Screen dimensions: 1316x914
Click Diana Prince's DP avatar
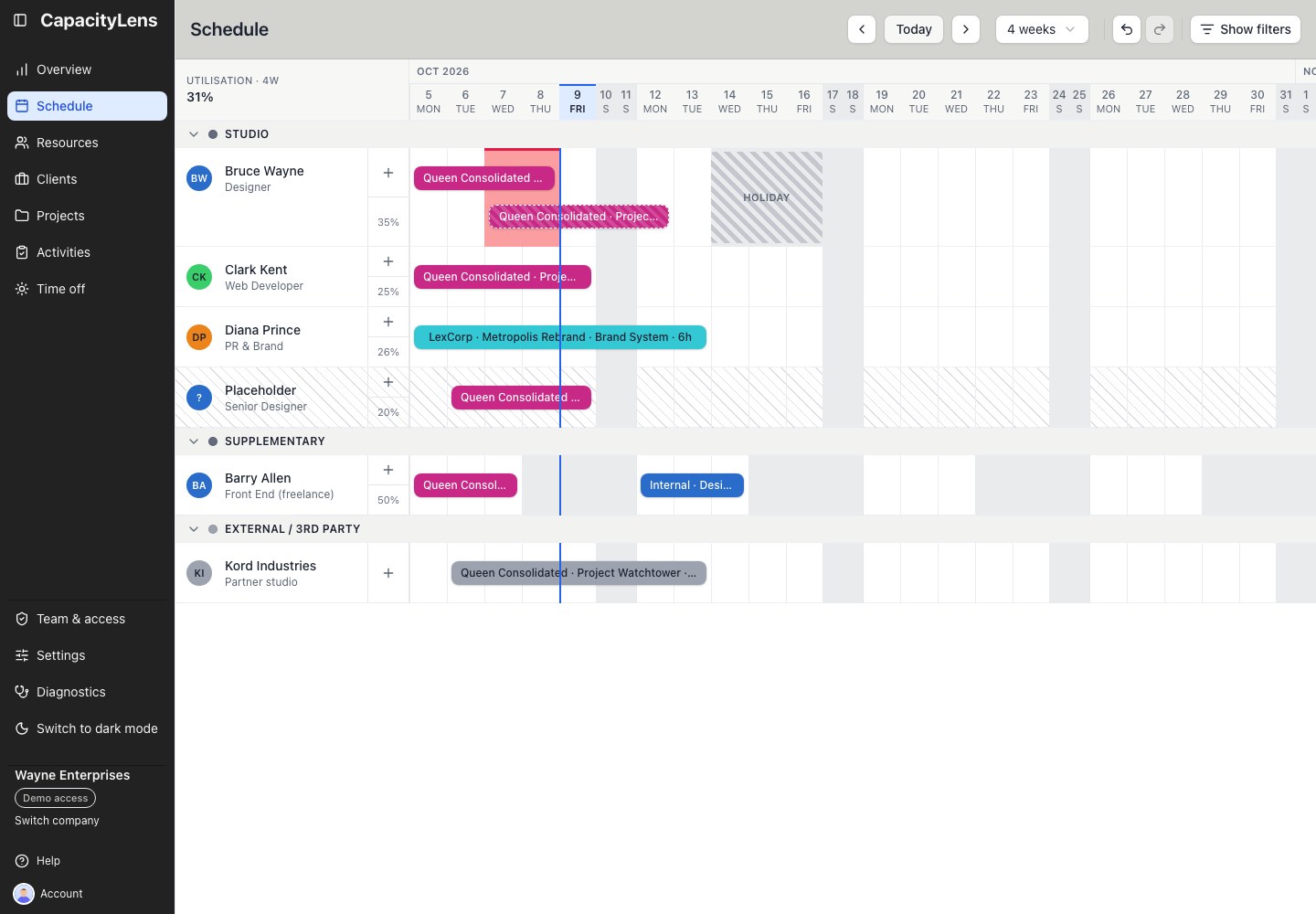click(199, 337)
